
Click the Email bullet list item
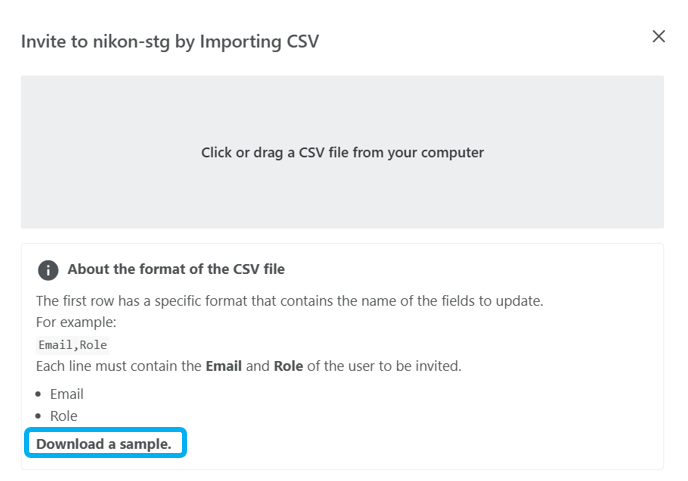point(67,394)
